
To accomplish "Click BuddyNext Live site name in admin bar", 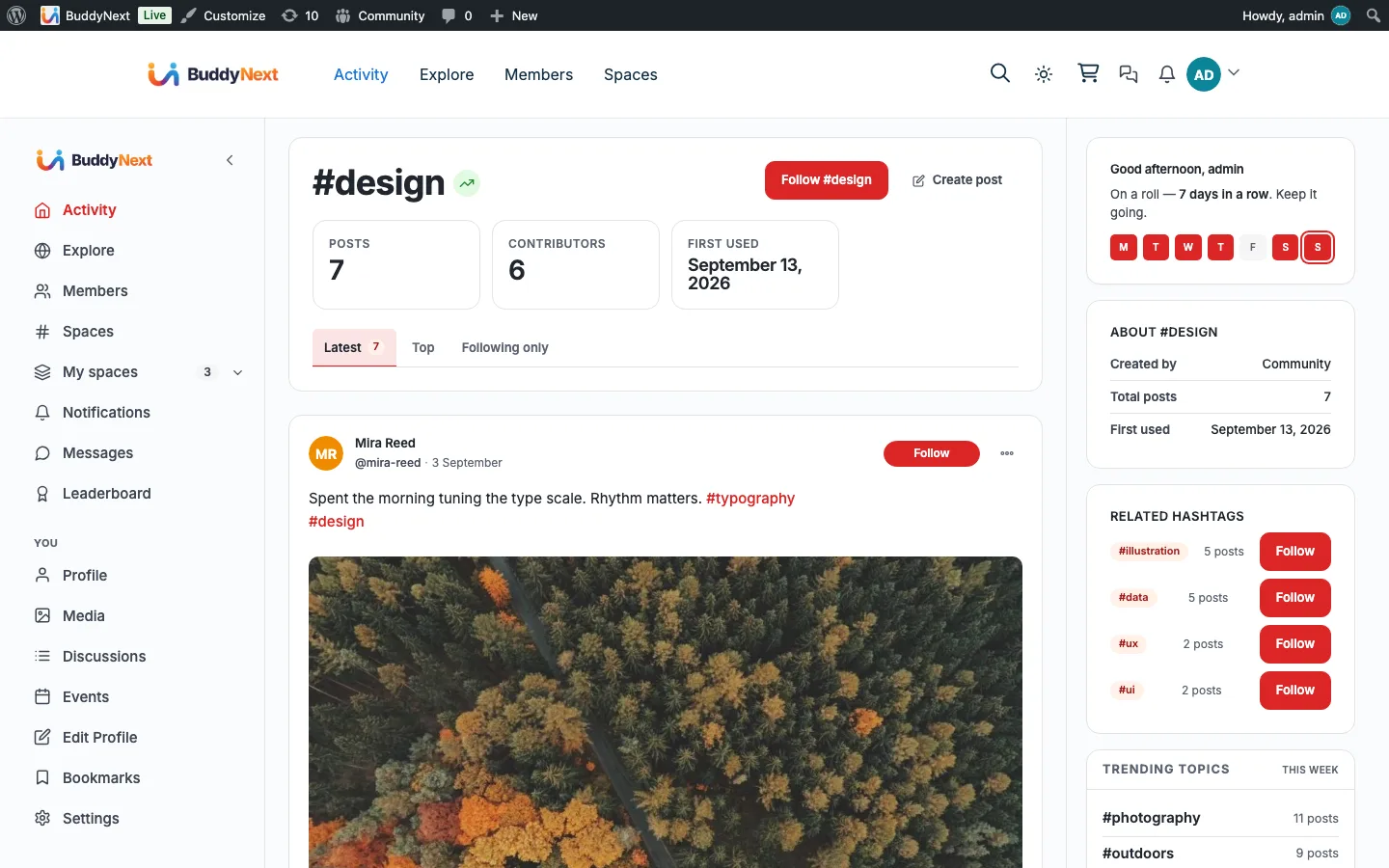I will [106, 15].
